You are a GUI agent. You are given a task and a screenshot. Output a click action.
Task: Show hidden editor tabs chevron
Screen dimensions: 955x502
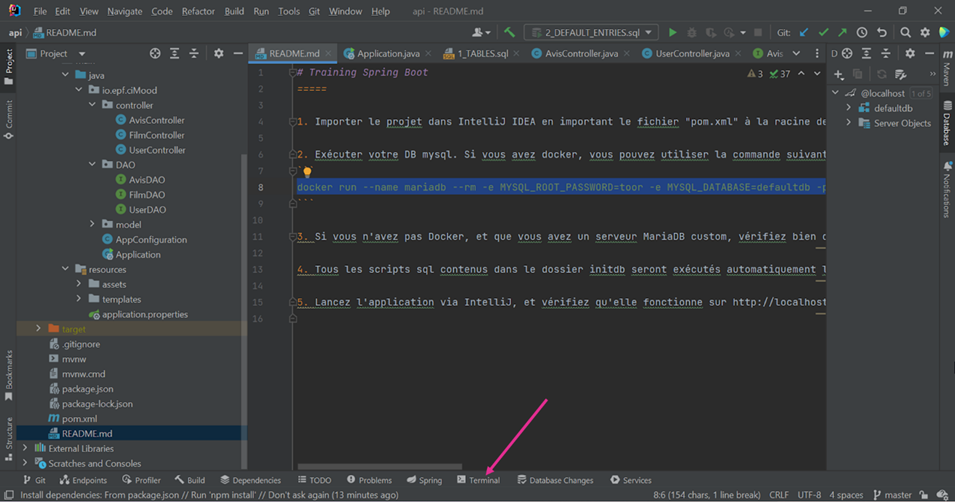796,54
